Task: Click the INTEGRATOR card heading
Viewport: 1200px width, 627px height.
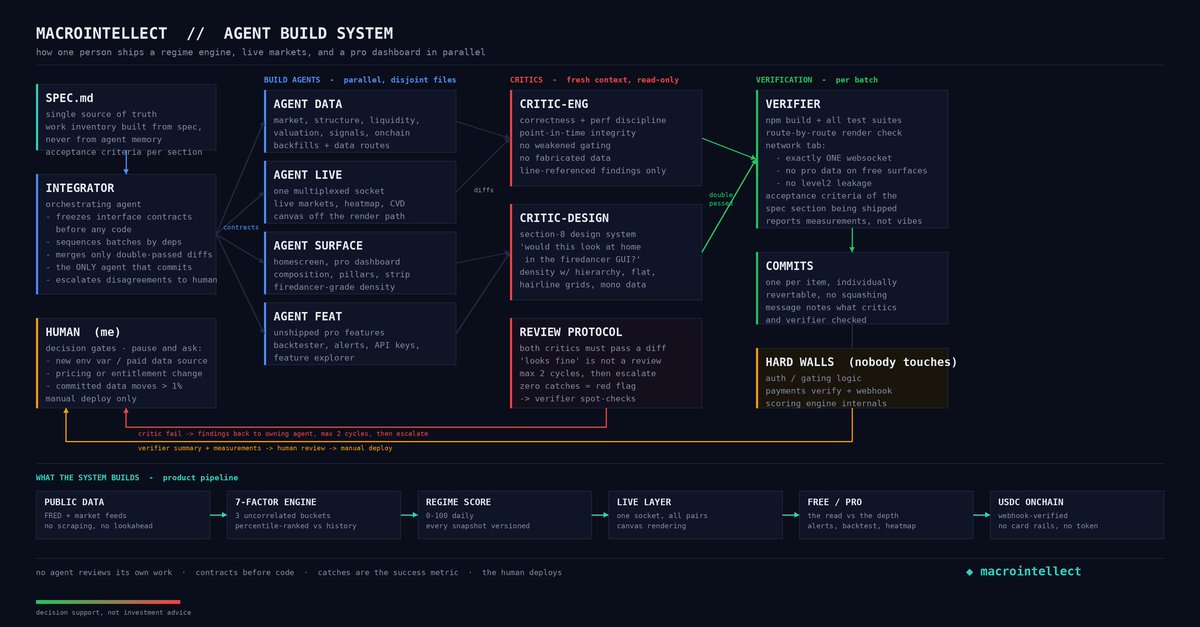Action: pos(80,188)
